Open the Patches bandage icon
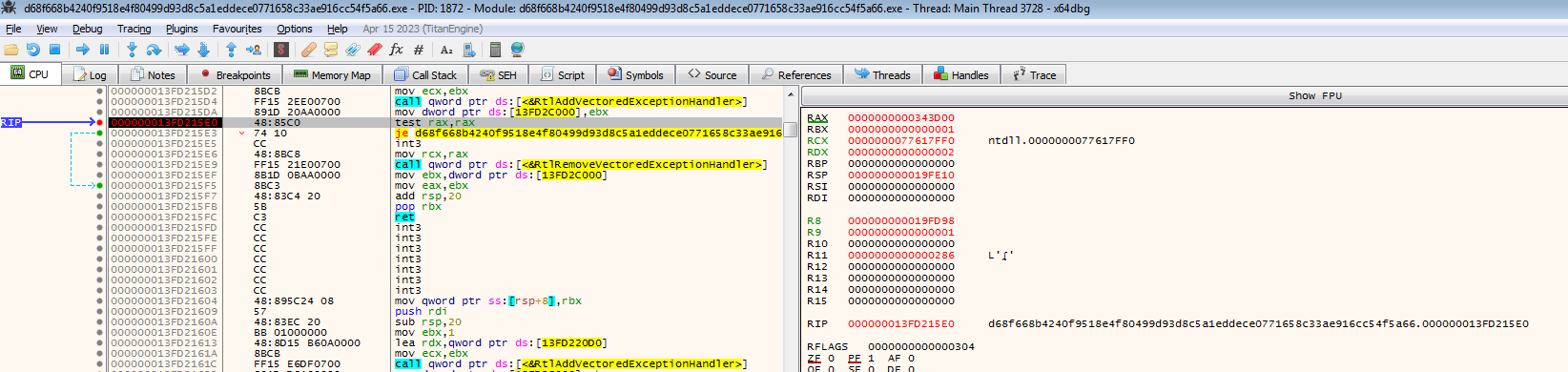 point(308,50)
